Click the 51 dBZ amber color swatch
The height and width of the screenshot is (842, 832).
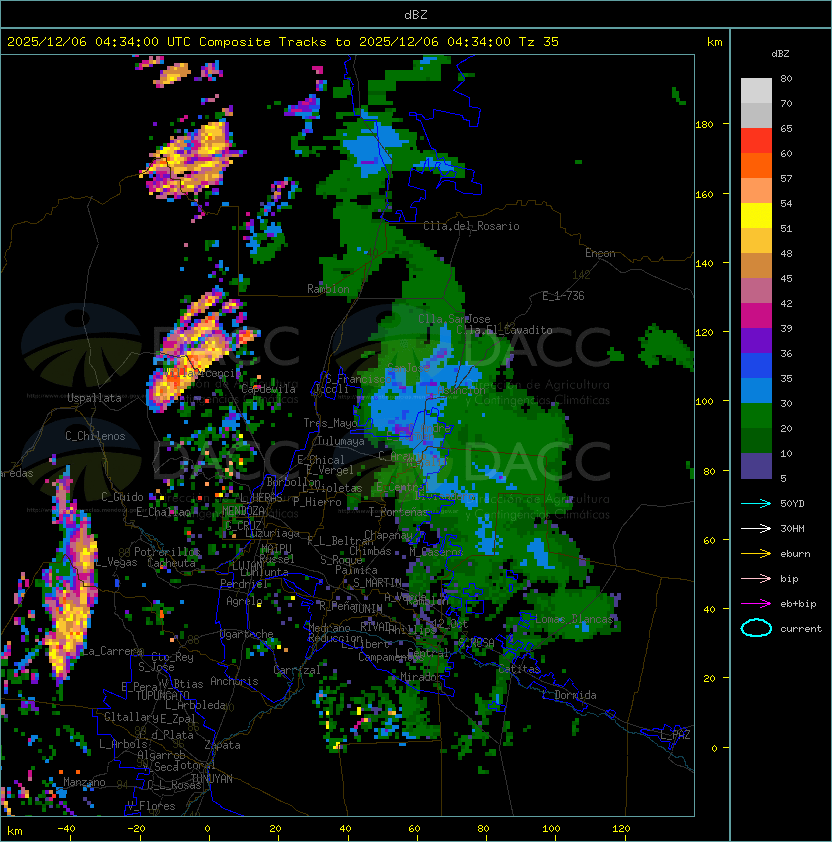click(756, 241)
